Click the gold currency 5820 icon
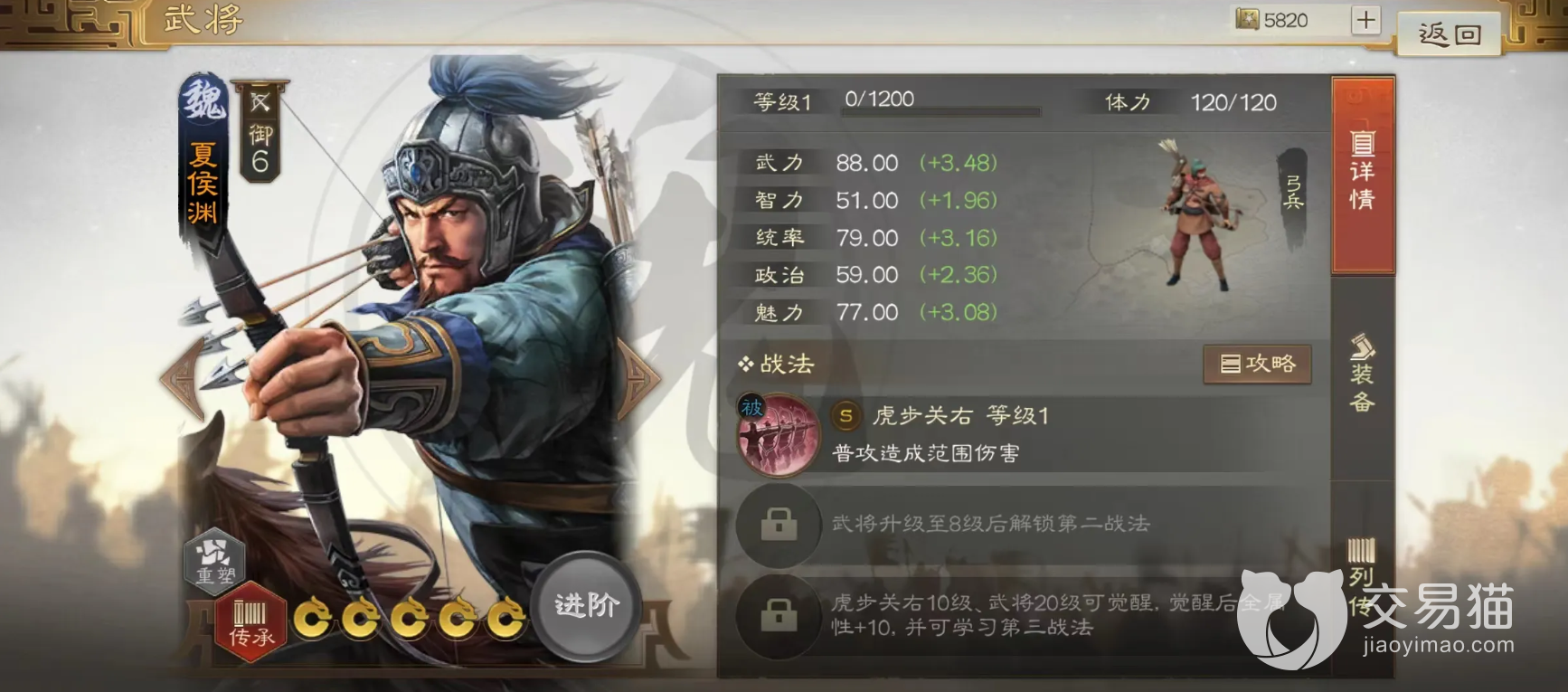Viewport: 1568px width, 692px height. pyautogui.click(x=1248, y=19)
